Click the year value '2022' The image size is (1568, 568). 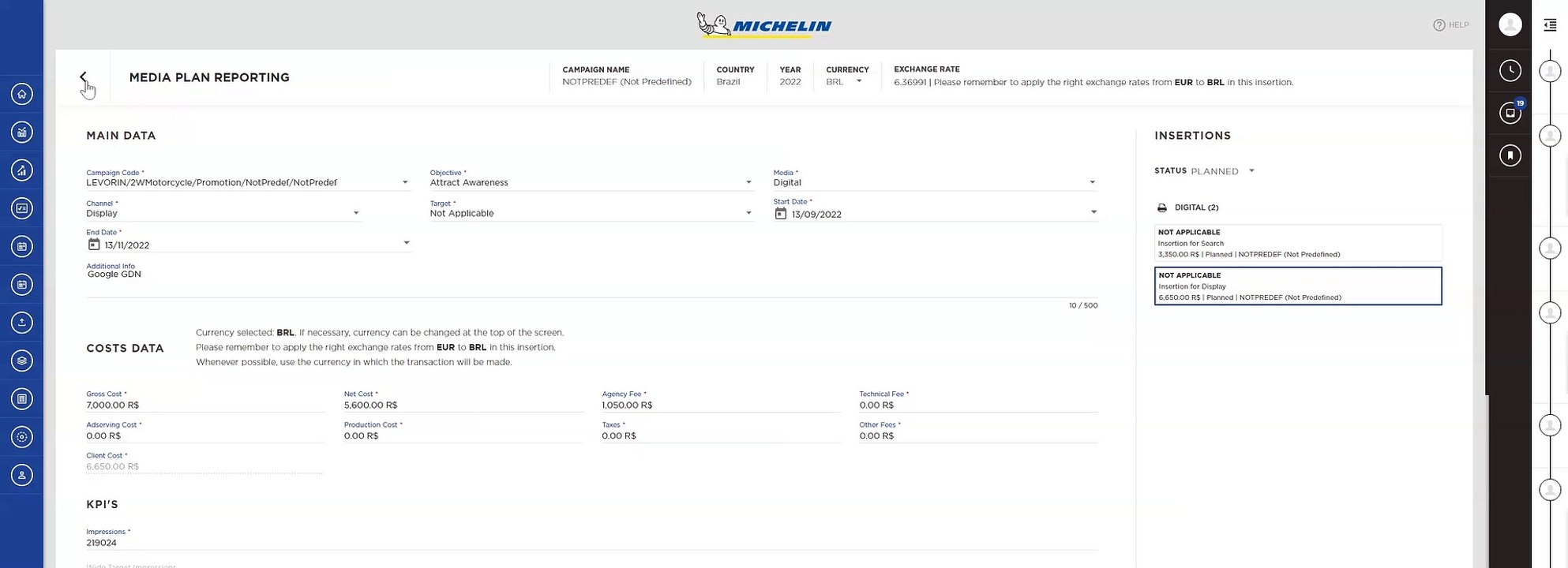tap(790, 82)
